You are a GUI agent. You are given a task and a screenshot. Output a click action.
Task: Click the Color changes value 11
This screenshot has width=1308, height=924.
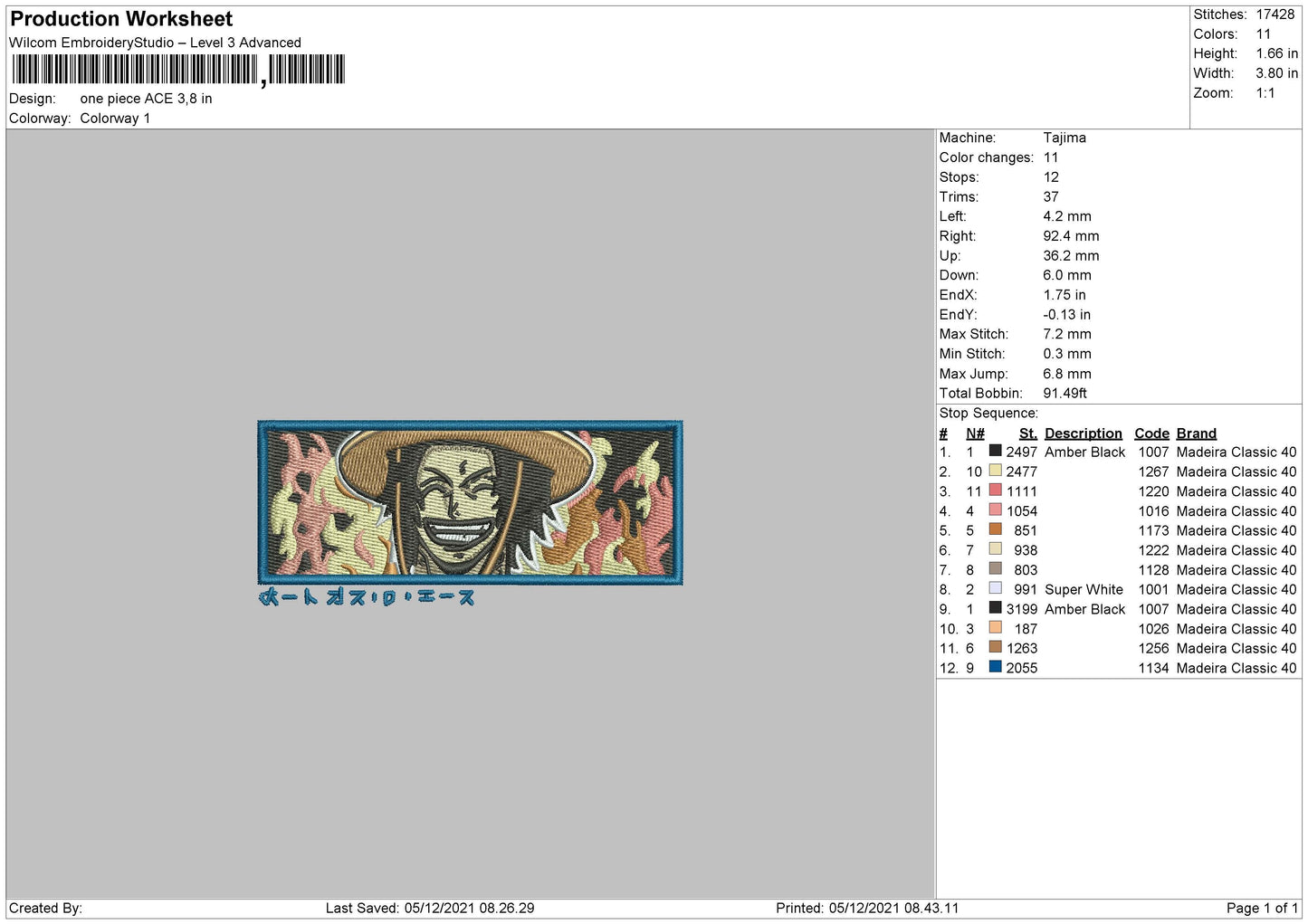coord(1051,157)
